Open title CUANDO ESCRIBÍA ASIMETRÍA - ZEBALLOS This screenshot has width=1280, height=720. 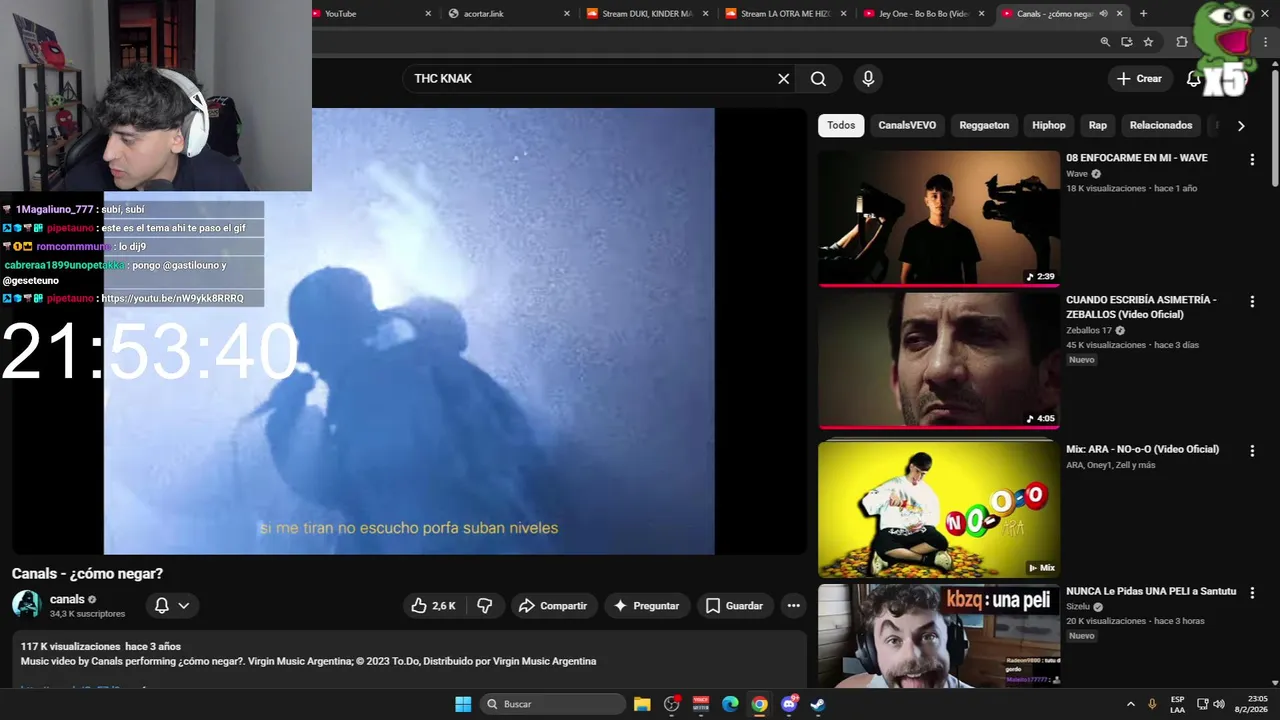point(1141,307)
